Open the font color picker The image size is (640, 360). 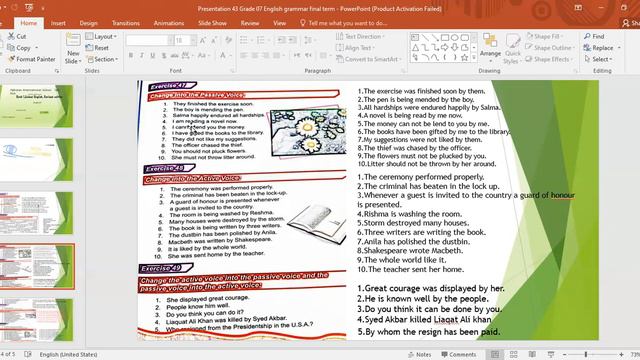click(223, 56)
